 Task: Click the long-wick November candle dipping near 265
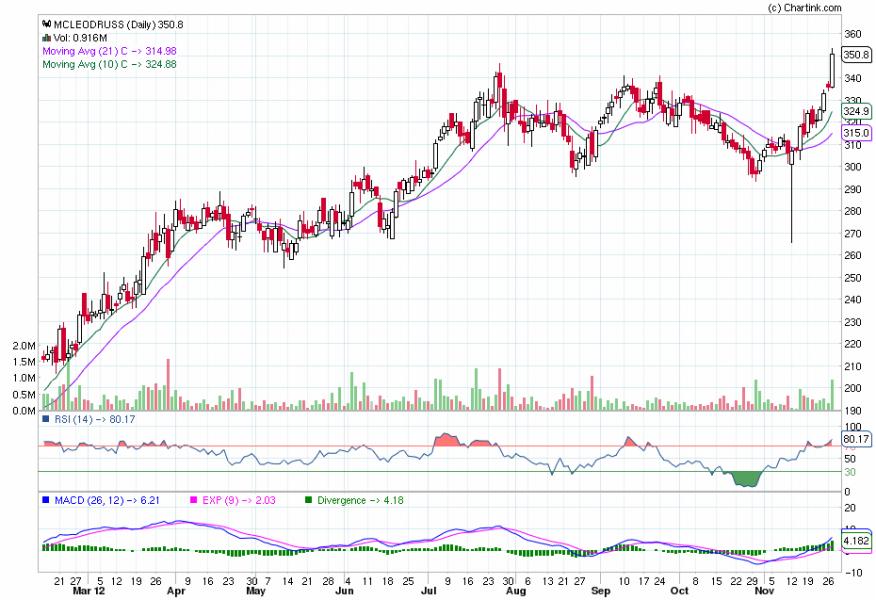tap(791, 196)
